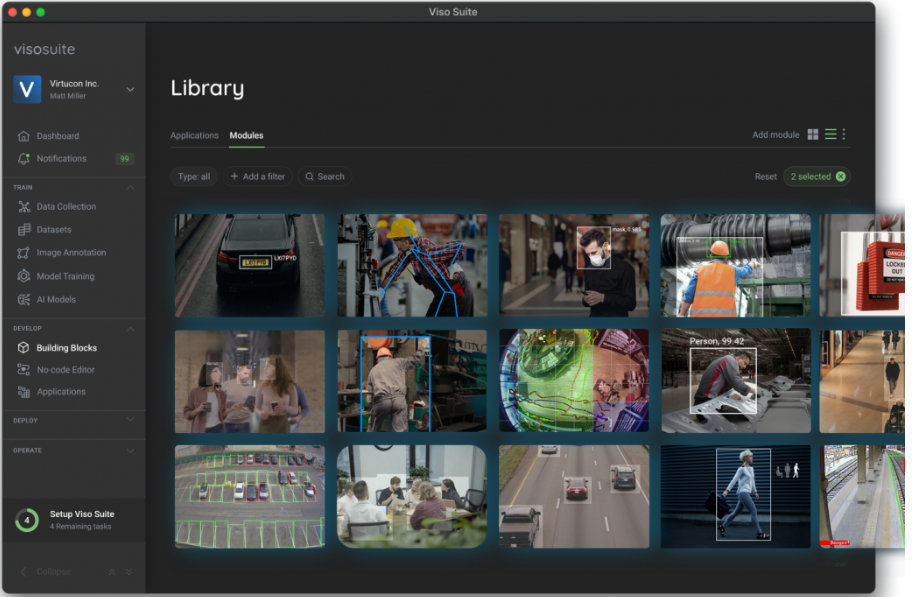Collapse the DEVELOP section
This screenshot has width=912, height=597.
click(x=130, y=329)
